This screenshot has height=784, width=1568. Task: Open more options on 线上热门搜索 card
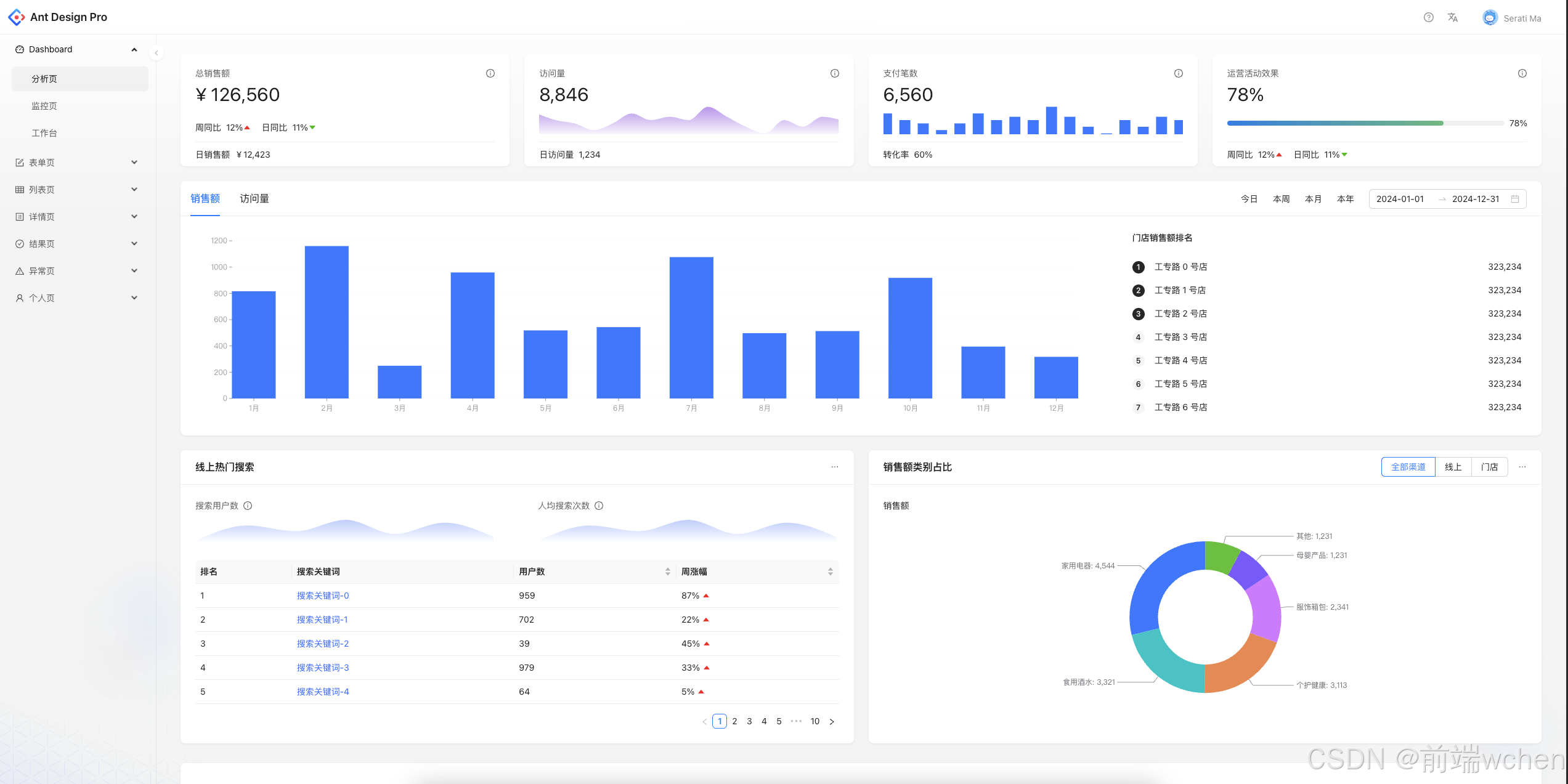coord(834,467)
